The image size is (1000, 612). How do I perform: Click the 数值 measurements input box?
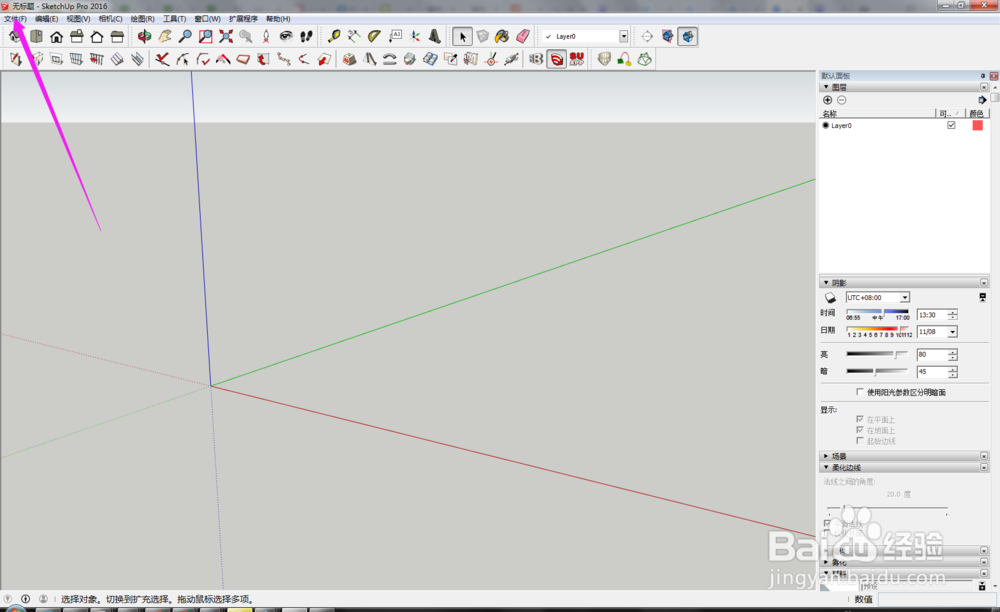[935, 599]
